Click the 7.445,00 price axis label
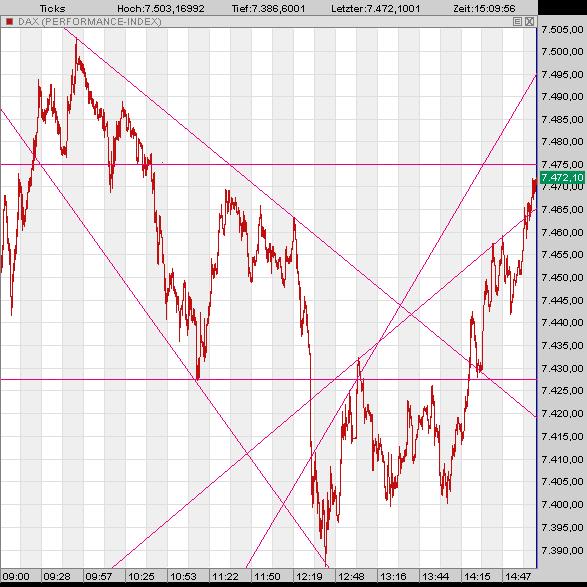The width and height of the screenshot is (587, 587). click(562, 300)
